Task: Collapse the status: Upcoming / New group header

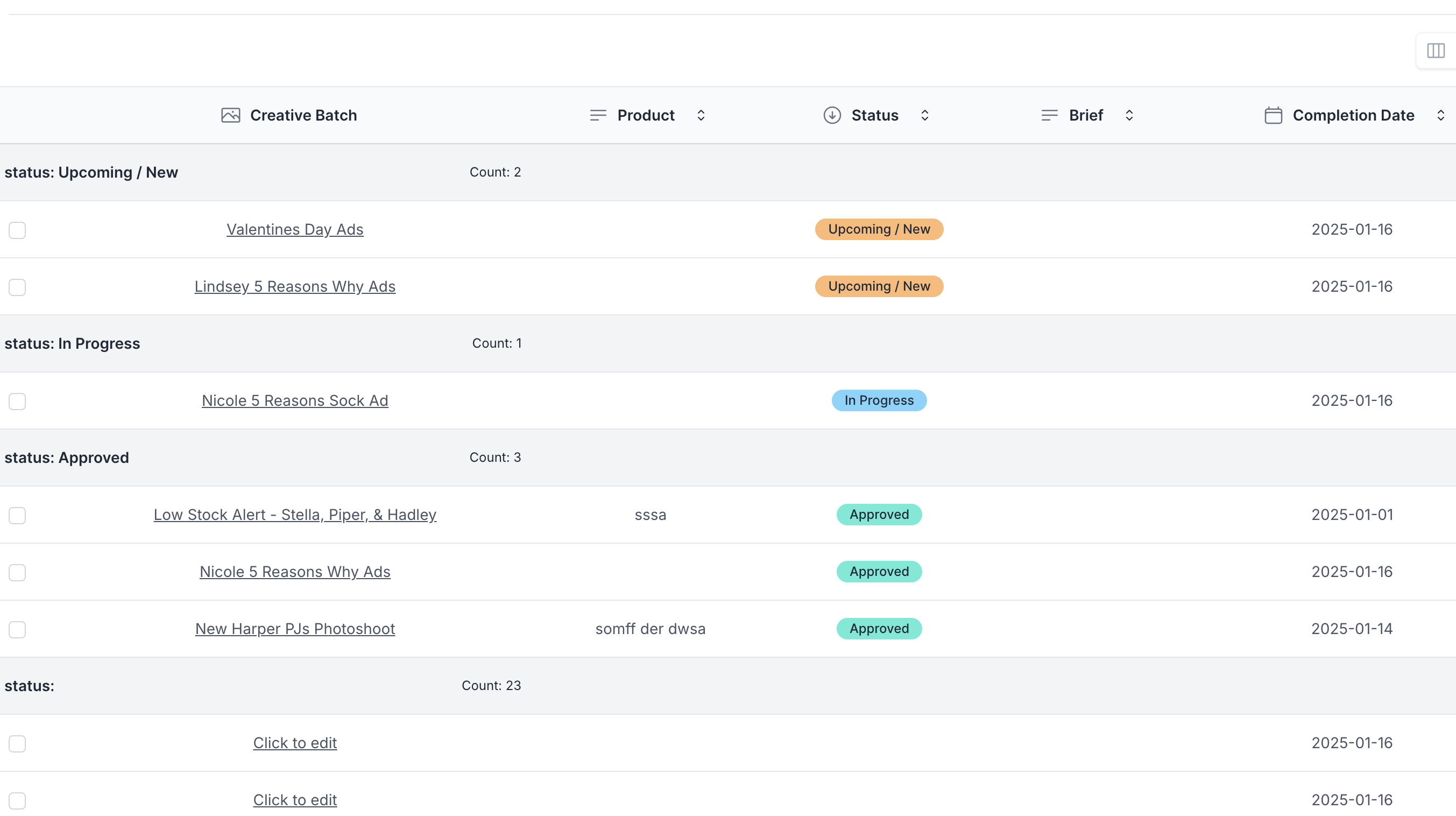Action: (x=91, y=172)
